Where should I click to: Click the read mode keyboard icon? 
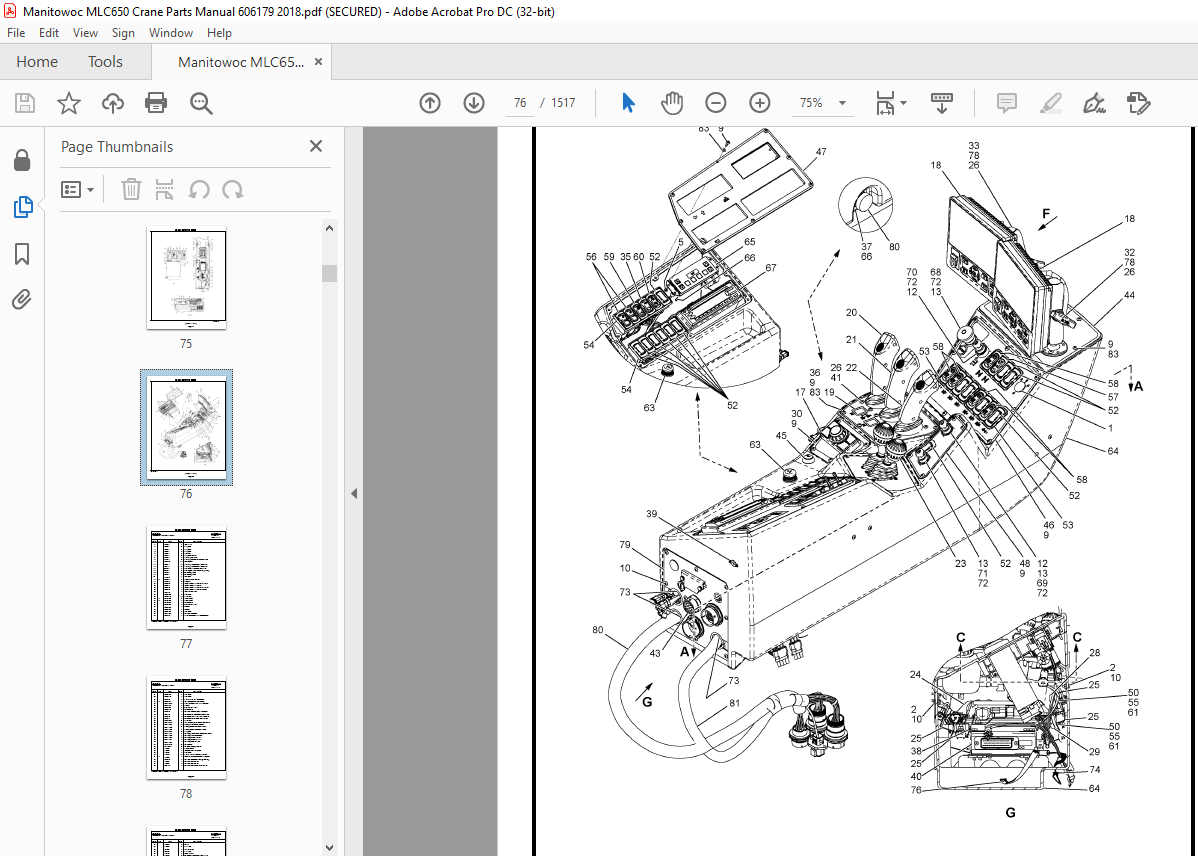click(941, 103)
